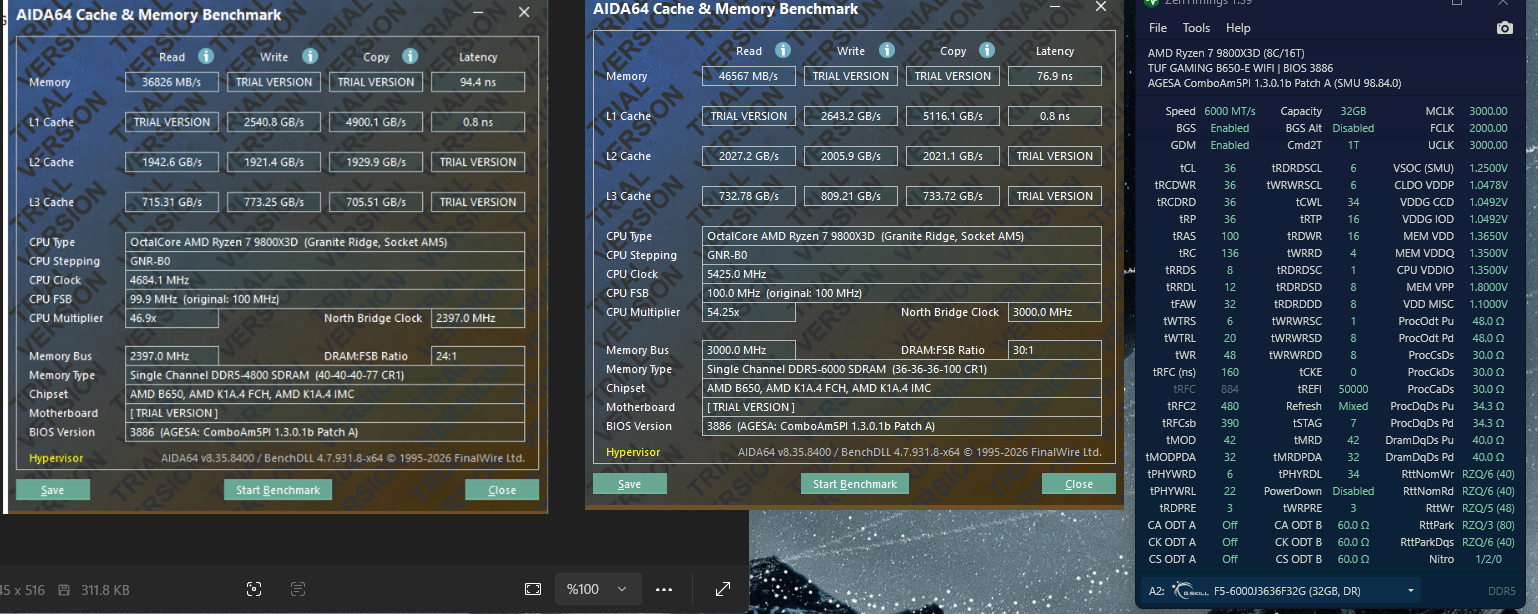Viewport: 1538px width, 614px height.
Task: Click the 2540.8 GB/s L1 write value
Action: click(274, 122)
